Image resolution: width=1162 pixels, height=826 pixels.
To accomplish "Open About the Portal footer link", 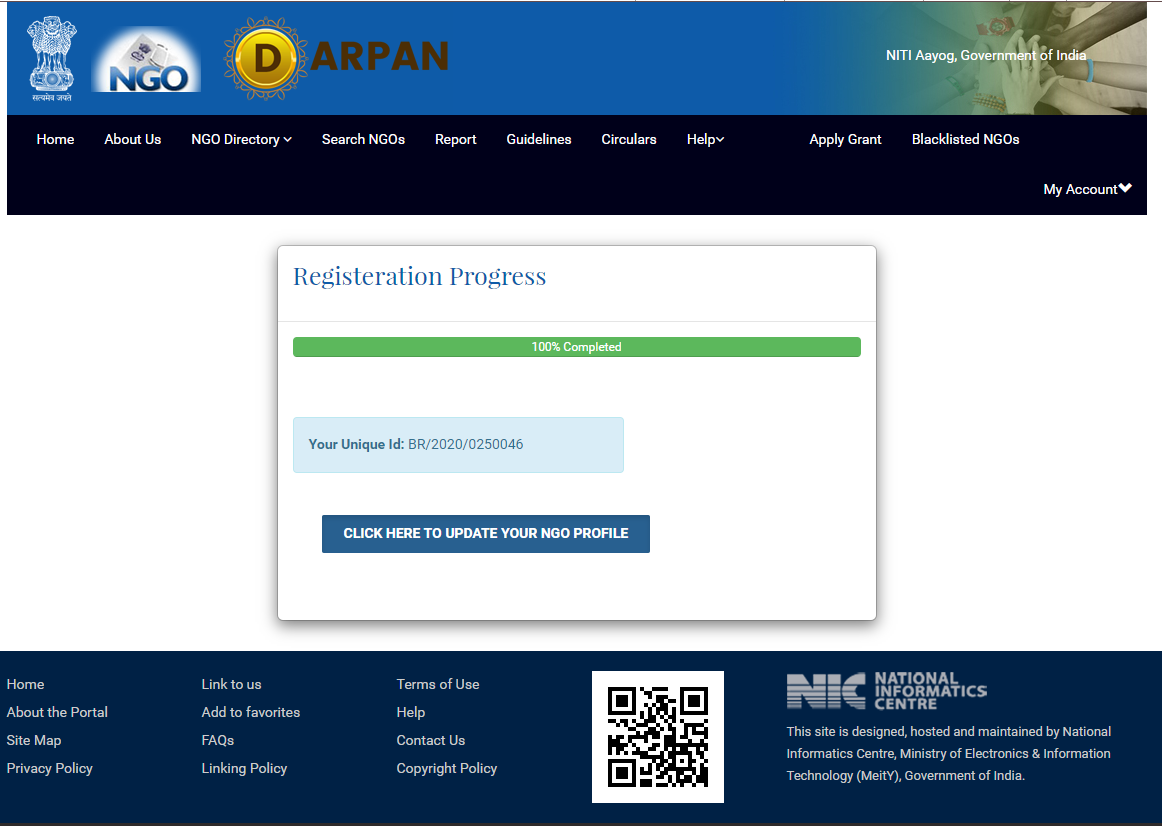I will [x=57, y=712].
